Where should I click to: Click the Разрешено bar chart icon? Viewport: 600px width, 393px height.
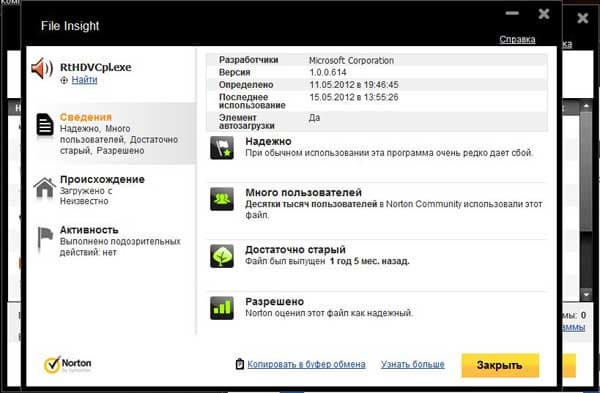(x=222, y=308)
